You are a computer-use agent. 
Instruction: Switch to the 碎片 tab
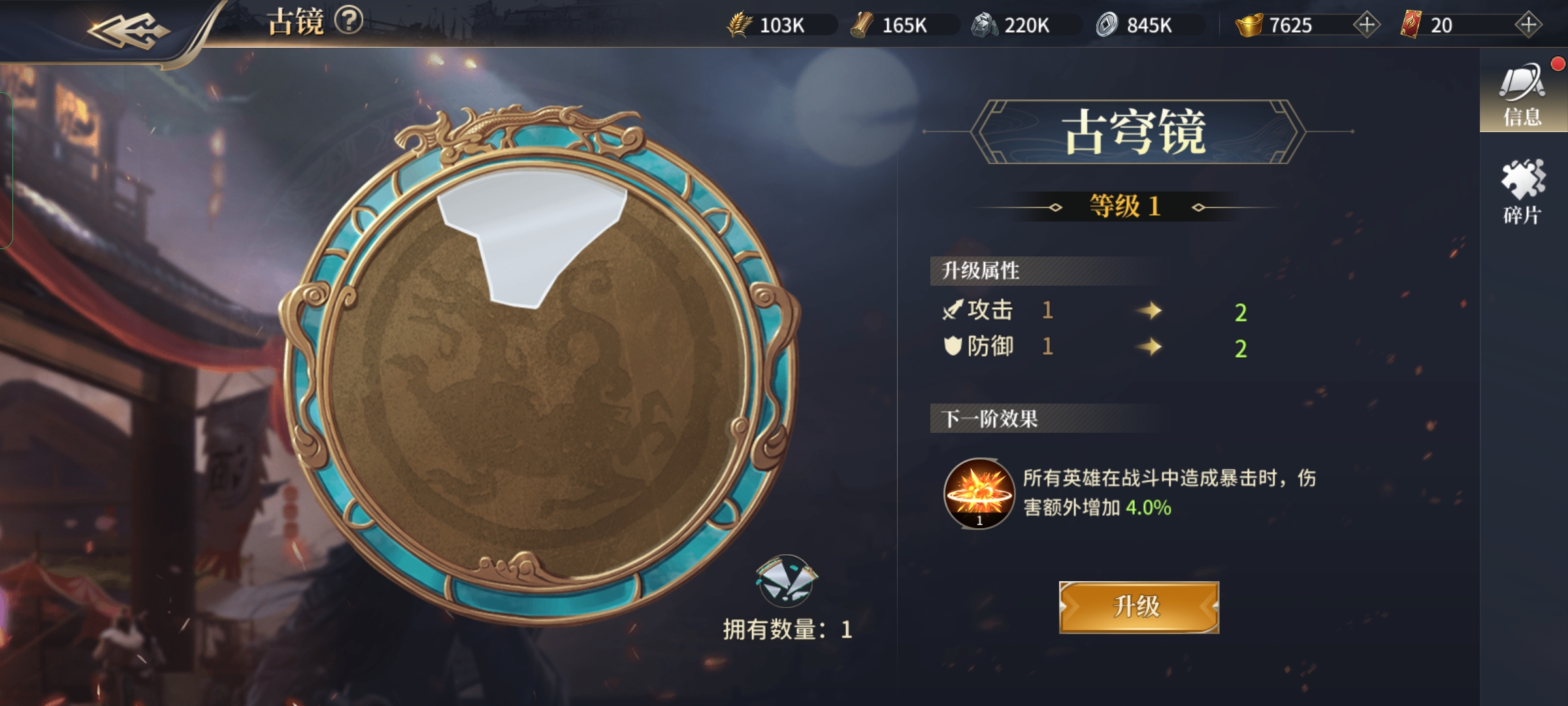pyautogui.click(x=1523, y=192)
